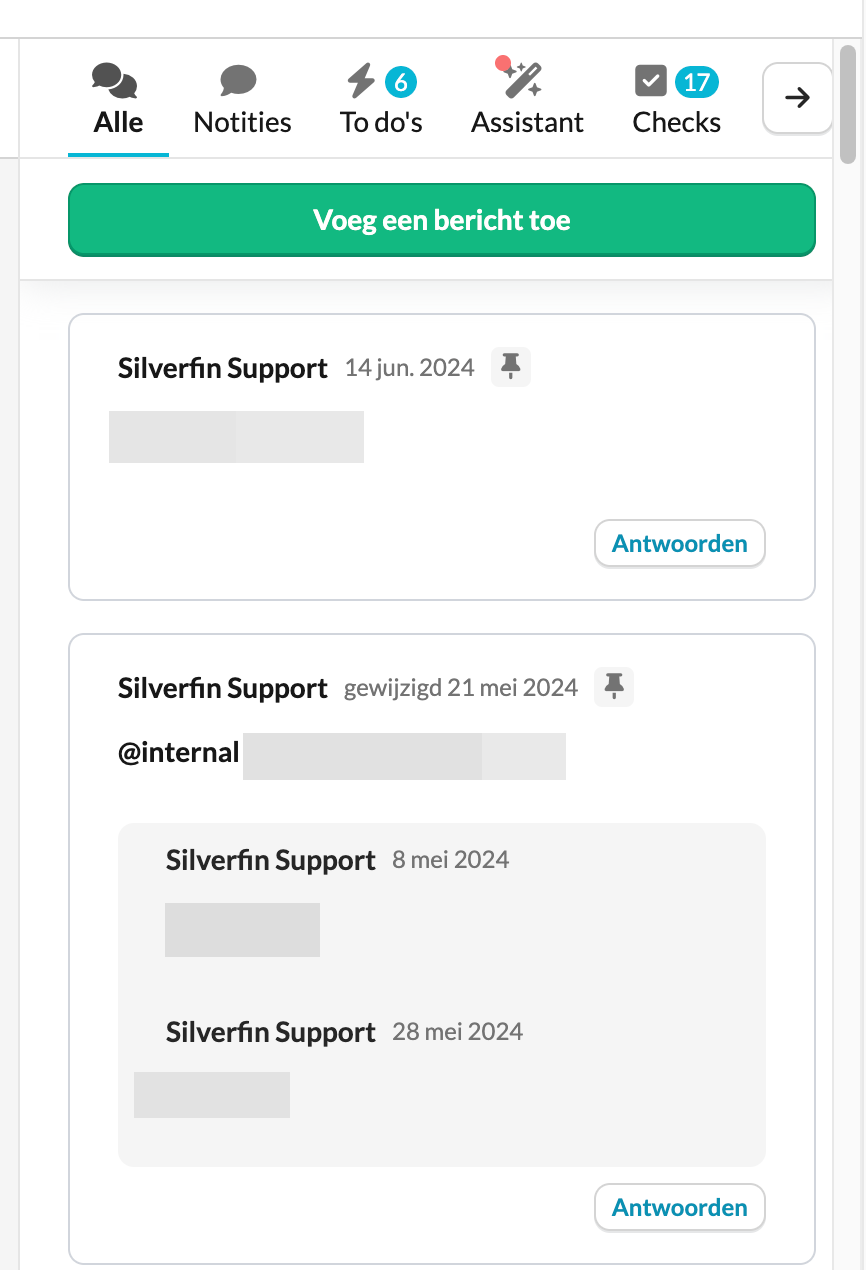Toggle the pin on the gewijzigd 21 mei message
Screen dimensions: 866x1270
(614, 687)
